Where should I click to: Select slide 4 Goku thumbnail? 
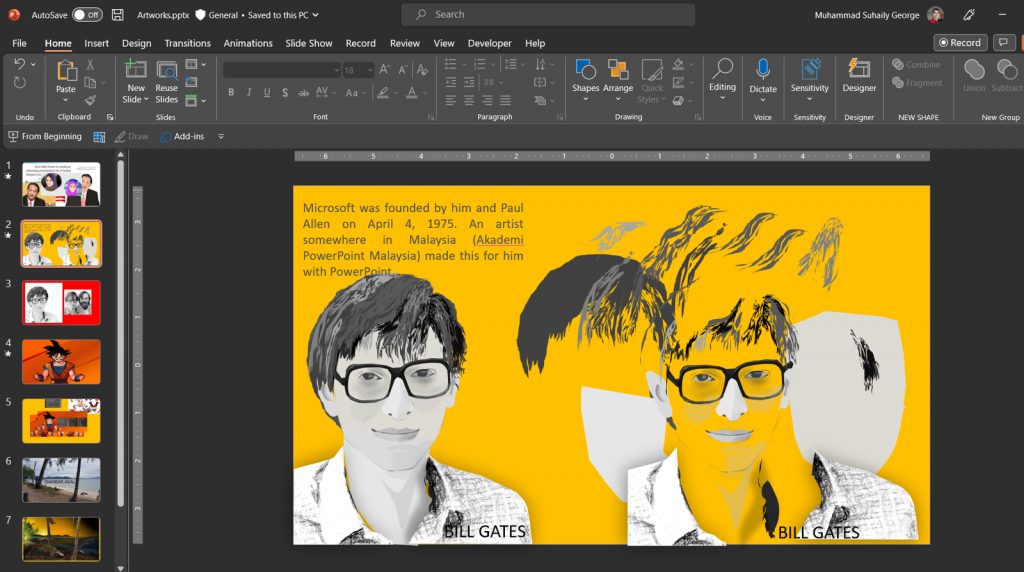61,362
